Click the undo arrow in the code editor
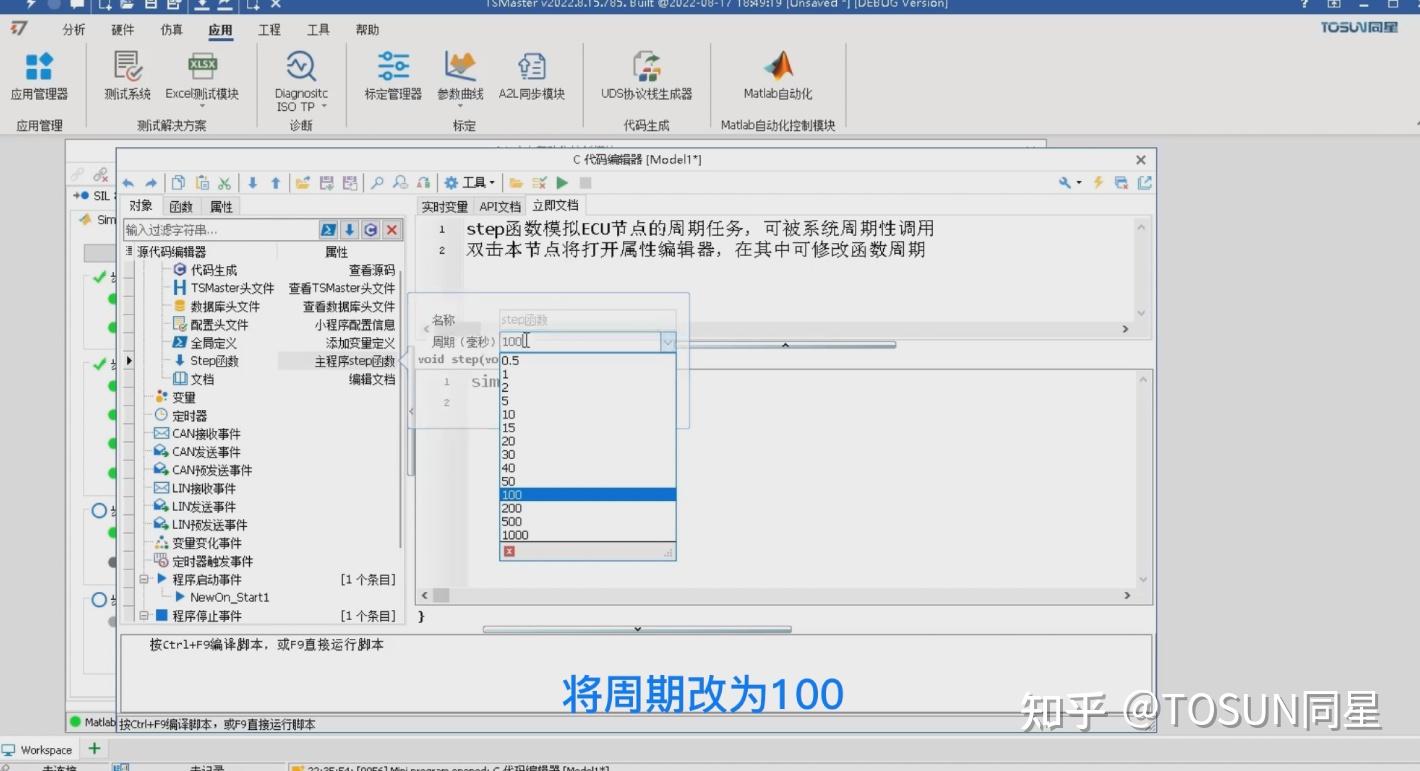1420x771 pixels. tap(129, 182)
